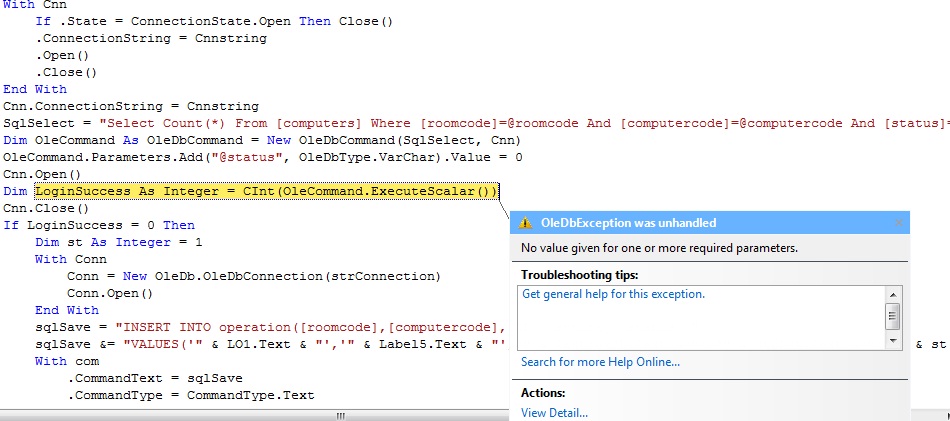Click the 'Conn.Open()' code line
This screenshot has width=950, height=421.
click(110, 293)
